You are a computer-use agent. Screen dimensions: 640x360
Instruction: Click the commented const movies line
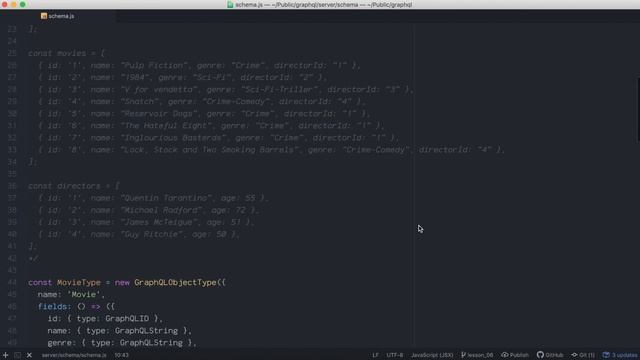pos(67,53)
